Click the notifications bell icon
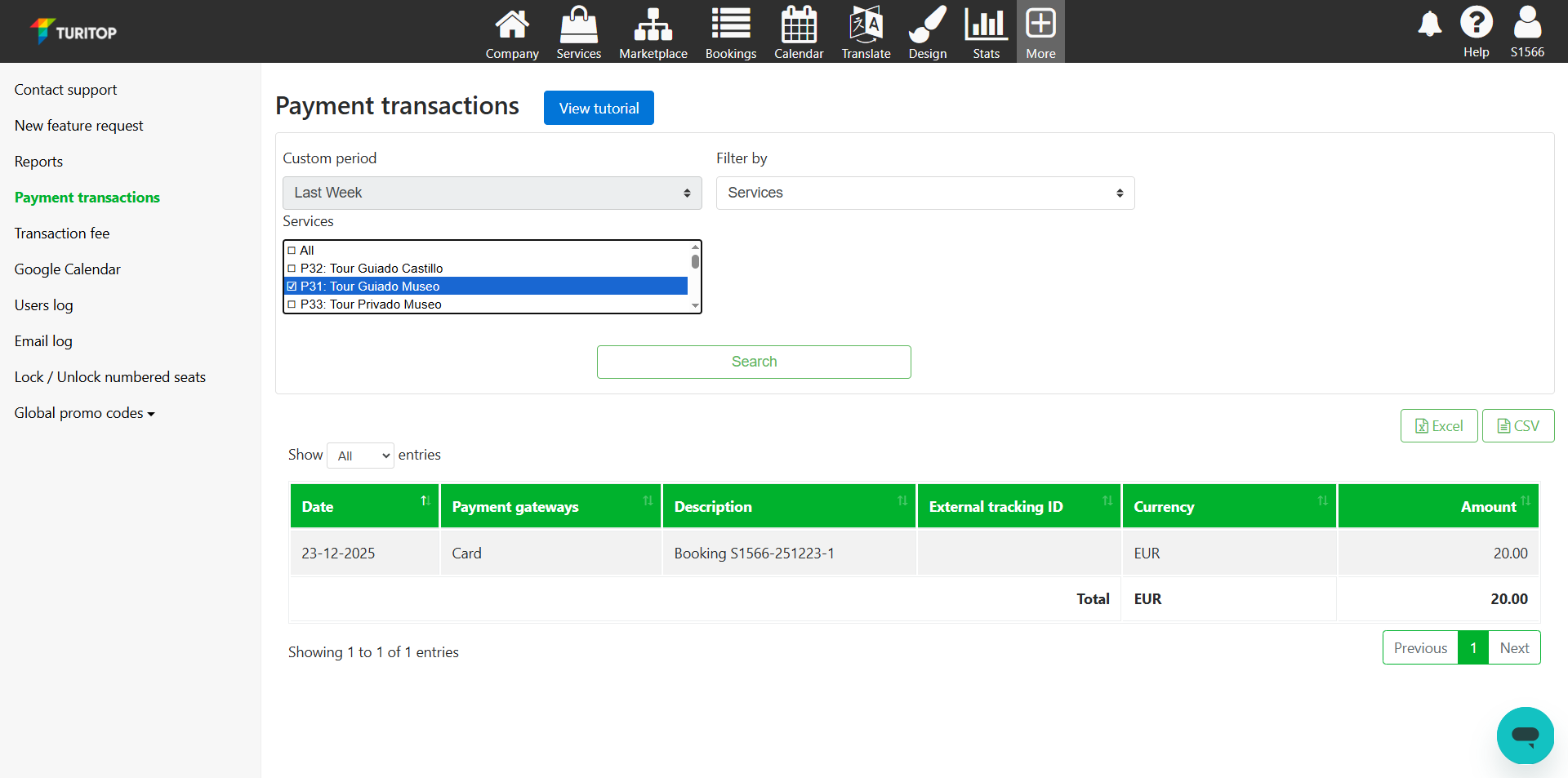Screen dimensions: 1568x778 pyautogui.click(x=1429, y=24)
